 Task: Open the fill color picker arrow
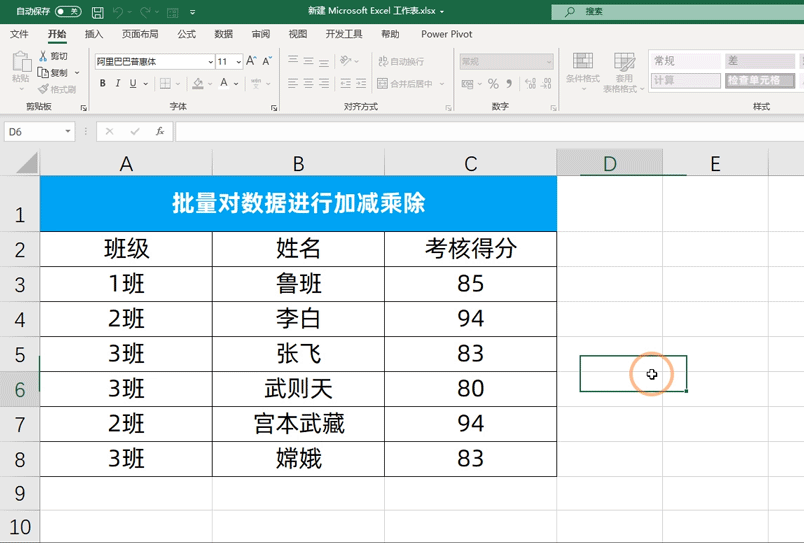[210, 84]
